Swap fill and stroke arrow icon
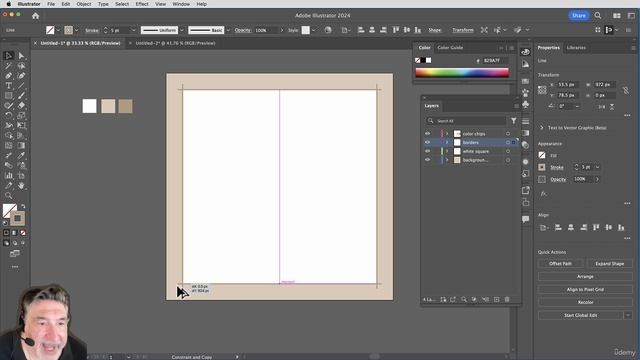640x360 pixels. (x=23, y=207)
